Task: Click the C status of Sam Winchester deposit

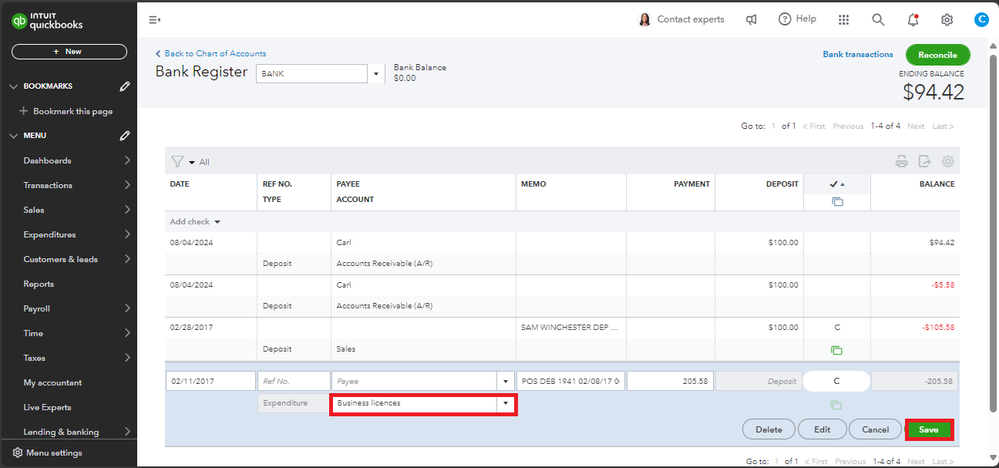Action: [837, 327]
